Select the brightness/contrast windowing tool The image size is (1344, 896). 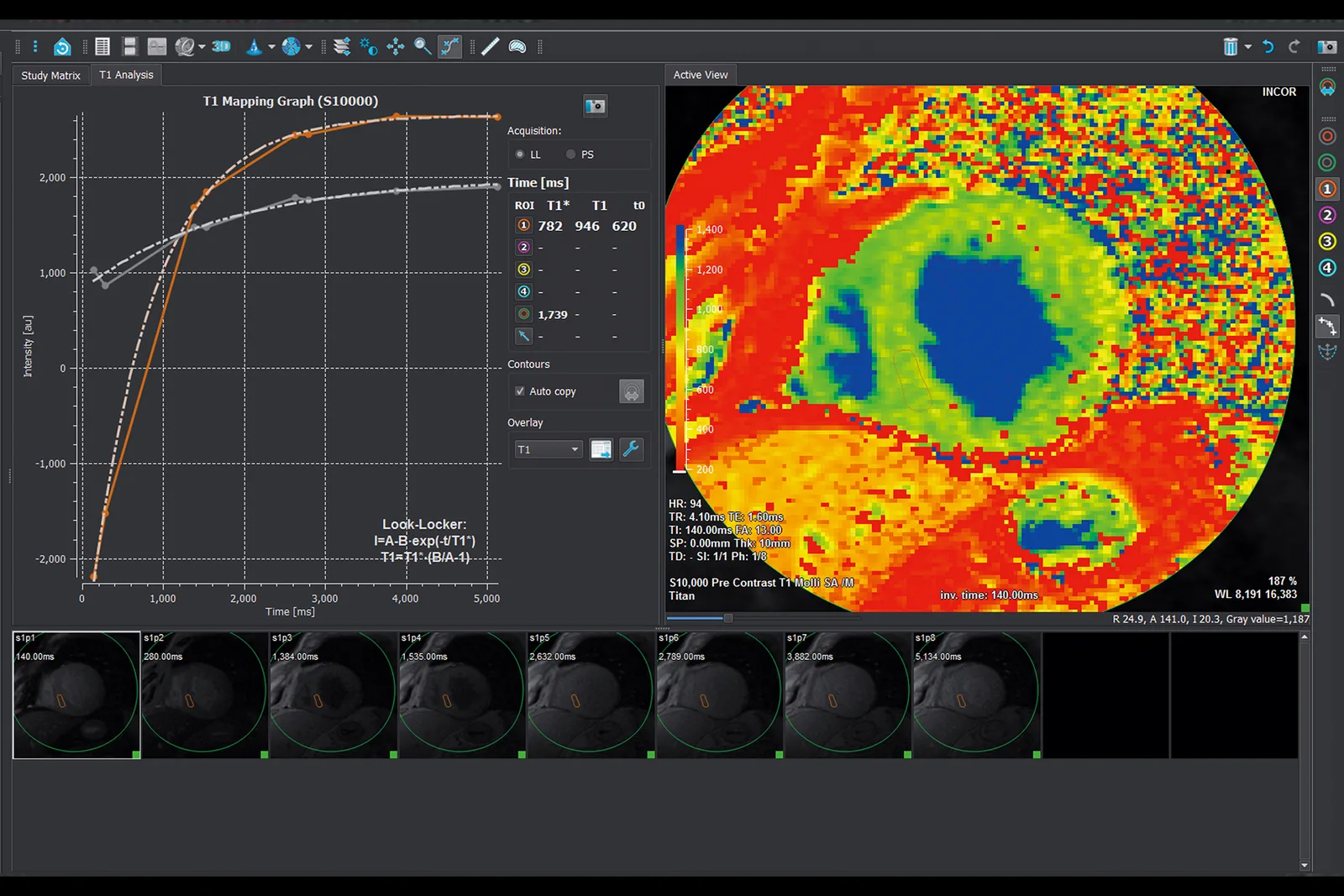pos(369,47)
